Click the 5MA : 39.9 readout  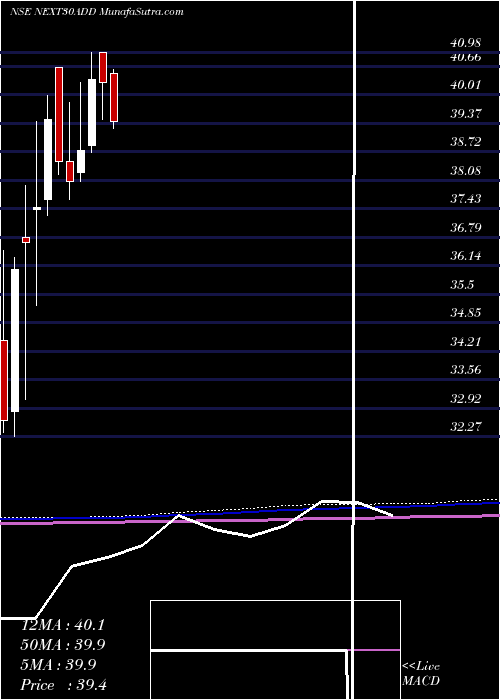[x=58, y=665]
